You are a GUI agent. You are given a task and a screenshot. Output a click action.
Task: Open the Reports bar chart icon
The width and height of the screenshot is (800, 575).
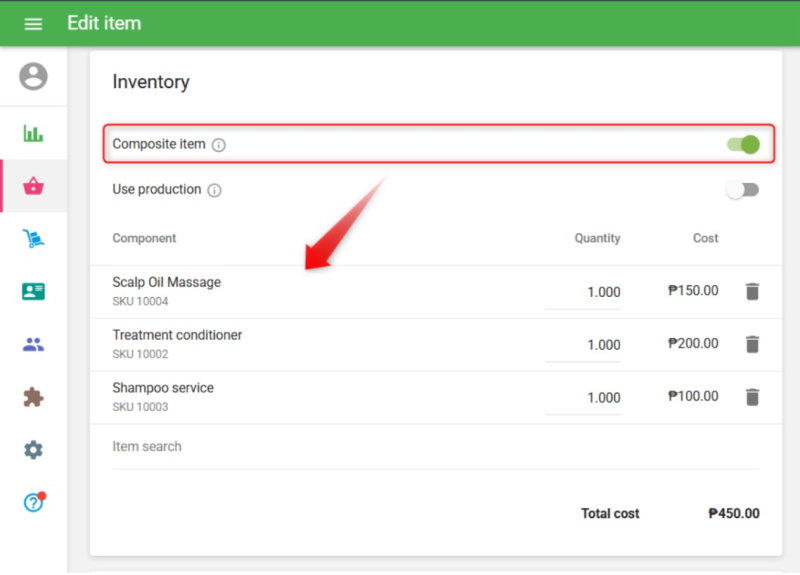[x=33, y=134]
